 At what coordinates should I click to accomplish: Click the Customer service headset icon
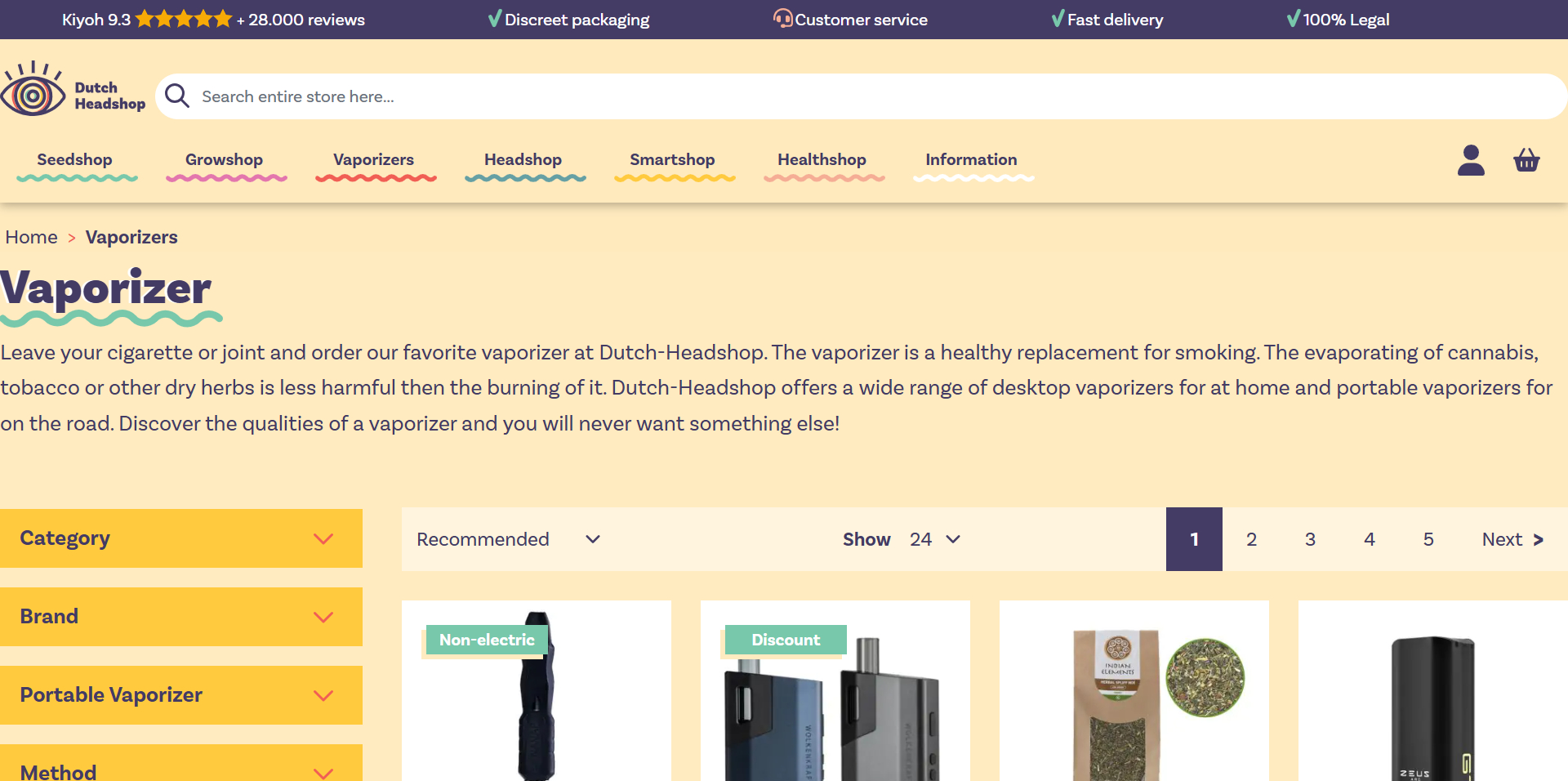pos(782,19)
